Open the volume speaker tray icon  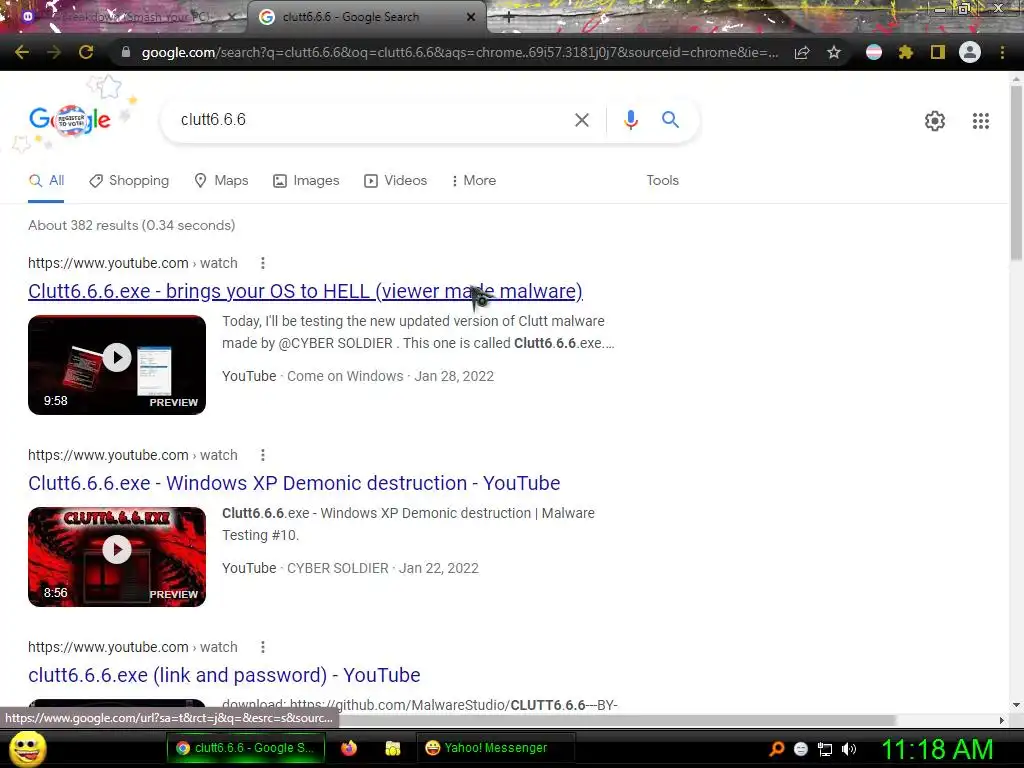coord(849,749)
